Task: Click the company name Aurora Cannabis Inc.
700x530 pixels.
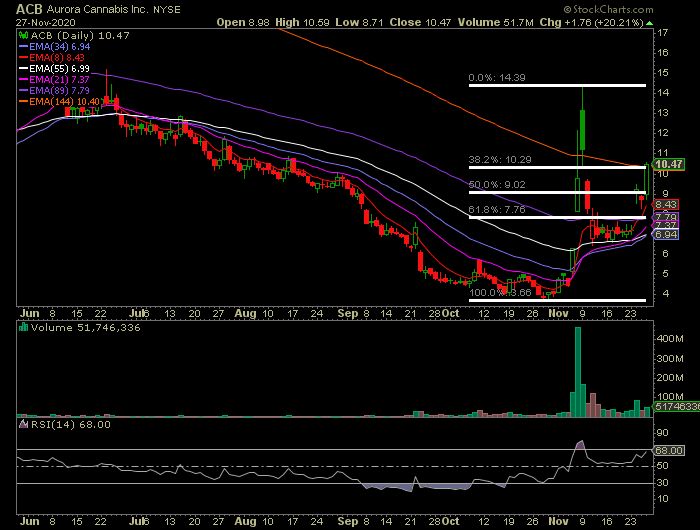Action: point(97,9)
